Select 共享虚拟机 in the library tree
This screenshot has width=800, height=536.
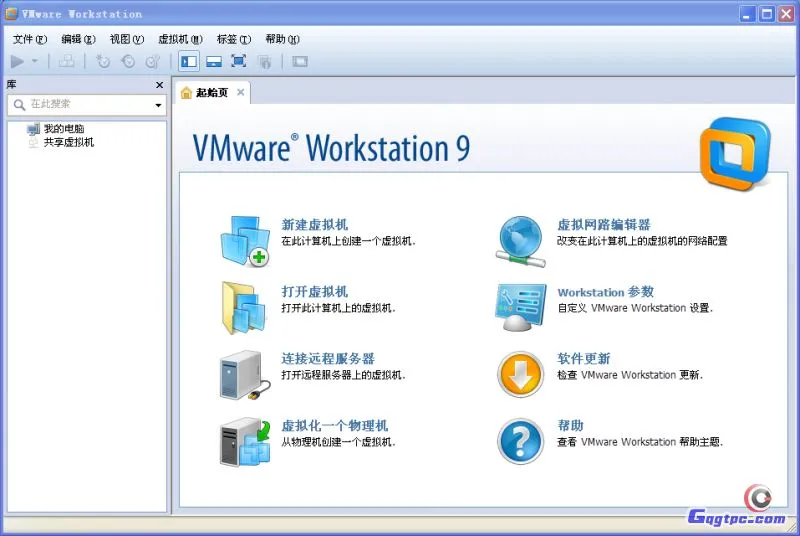[x=68, y=142]
